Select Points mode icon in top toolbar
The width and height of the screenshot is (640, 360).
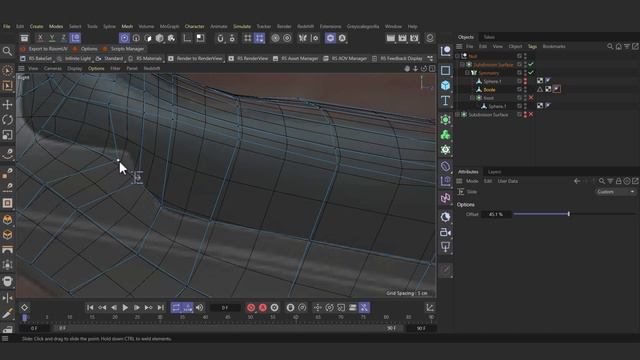click(x=124, y=38)
